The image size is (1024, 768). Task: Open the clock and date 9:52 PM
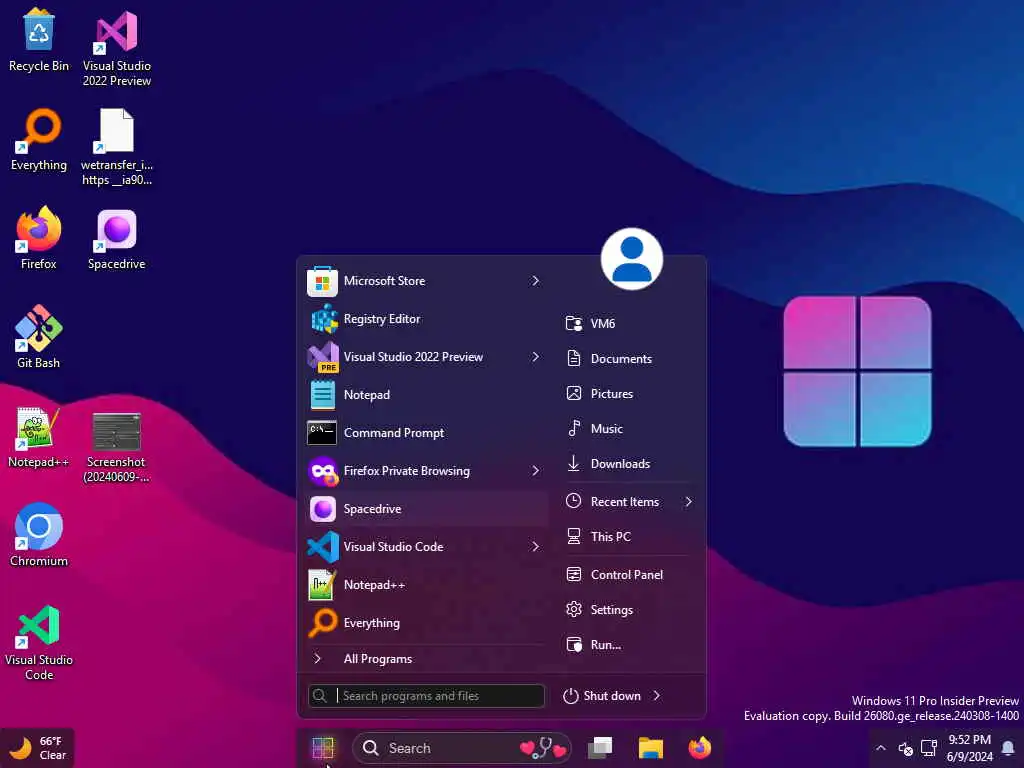[969, 748]
